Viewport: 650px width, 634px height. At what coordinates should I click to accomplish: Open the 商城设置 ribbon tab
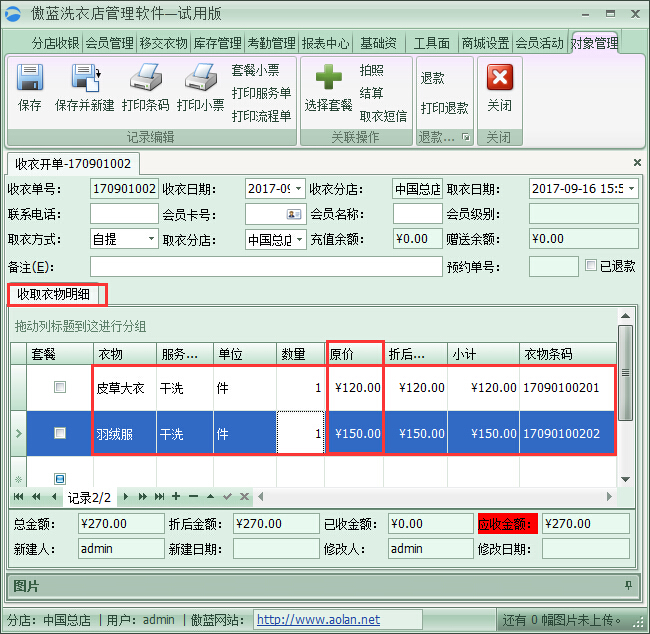485,43
